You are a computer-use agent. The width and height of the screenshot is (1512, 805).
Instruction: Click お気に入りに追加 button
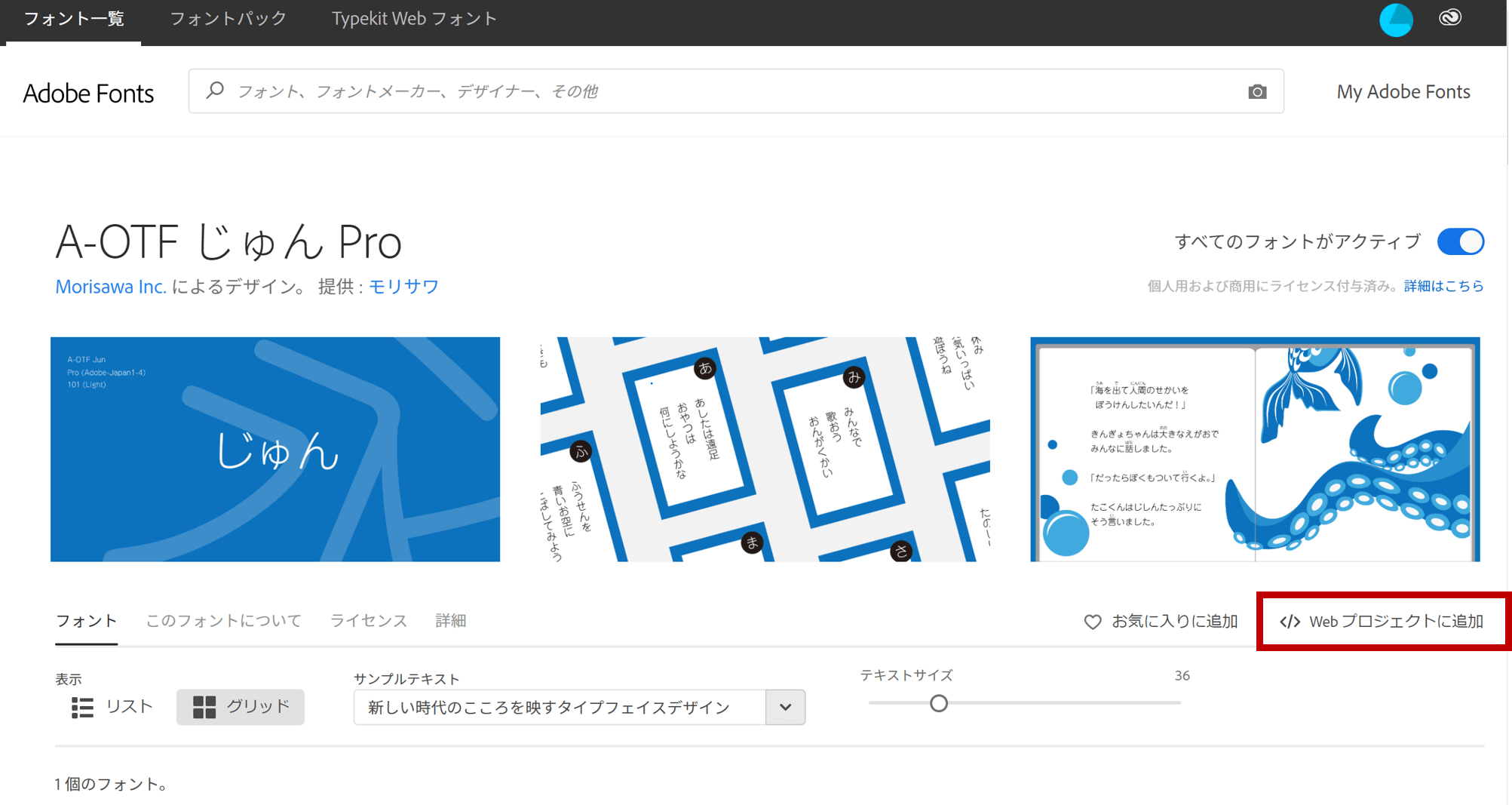pos(1161,622)
